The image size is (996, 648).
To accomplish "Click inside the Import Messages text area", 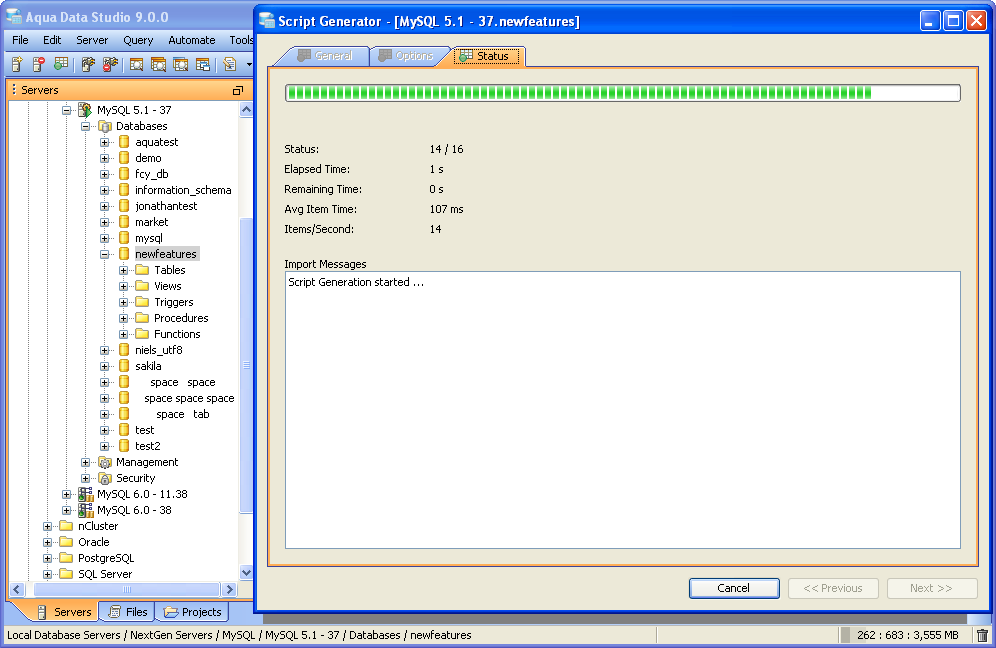I will (x=622, y=410).
